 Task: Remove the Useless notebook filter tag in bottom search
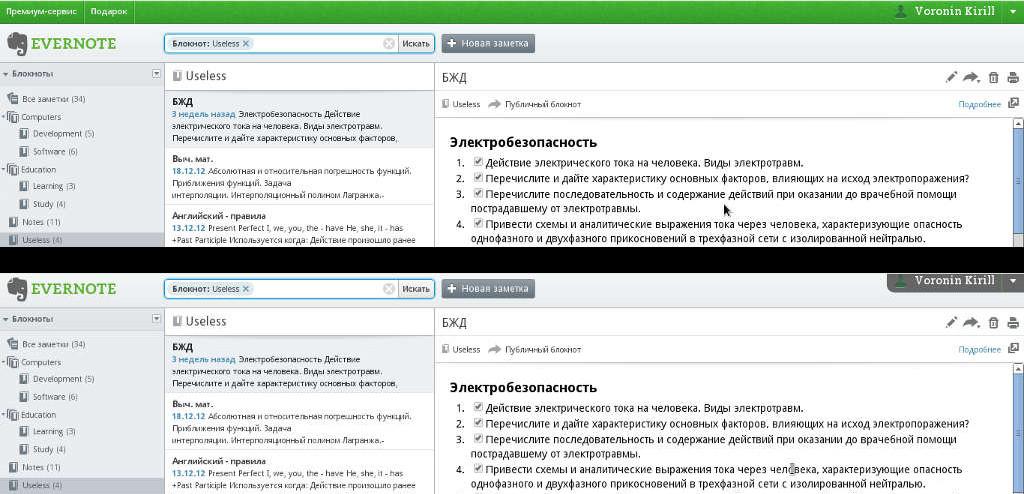246,289
